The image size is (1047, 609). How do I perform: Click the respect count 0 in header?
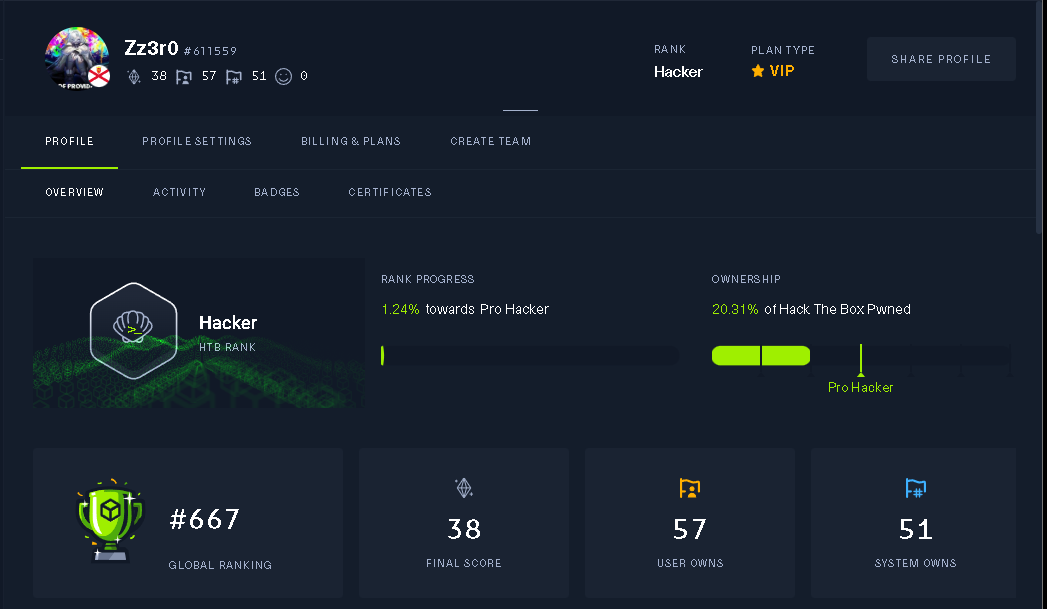304,76
